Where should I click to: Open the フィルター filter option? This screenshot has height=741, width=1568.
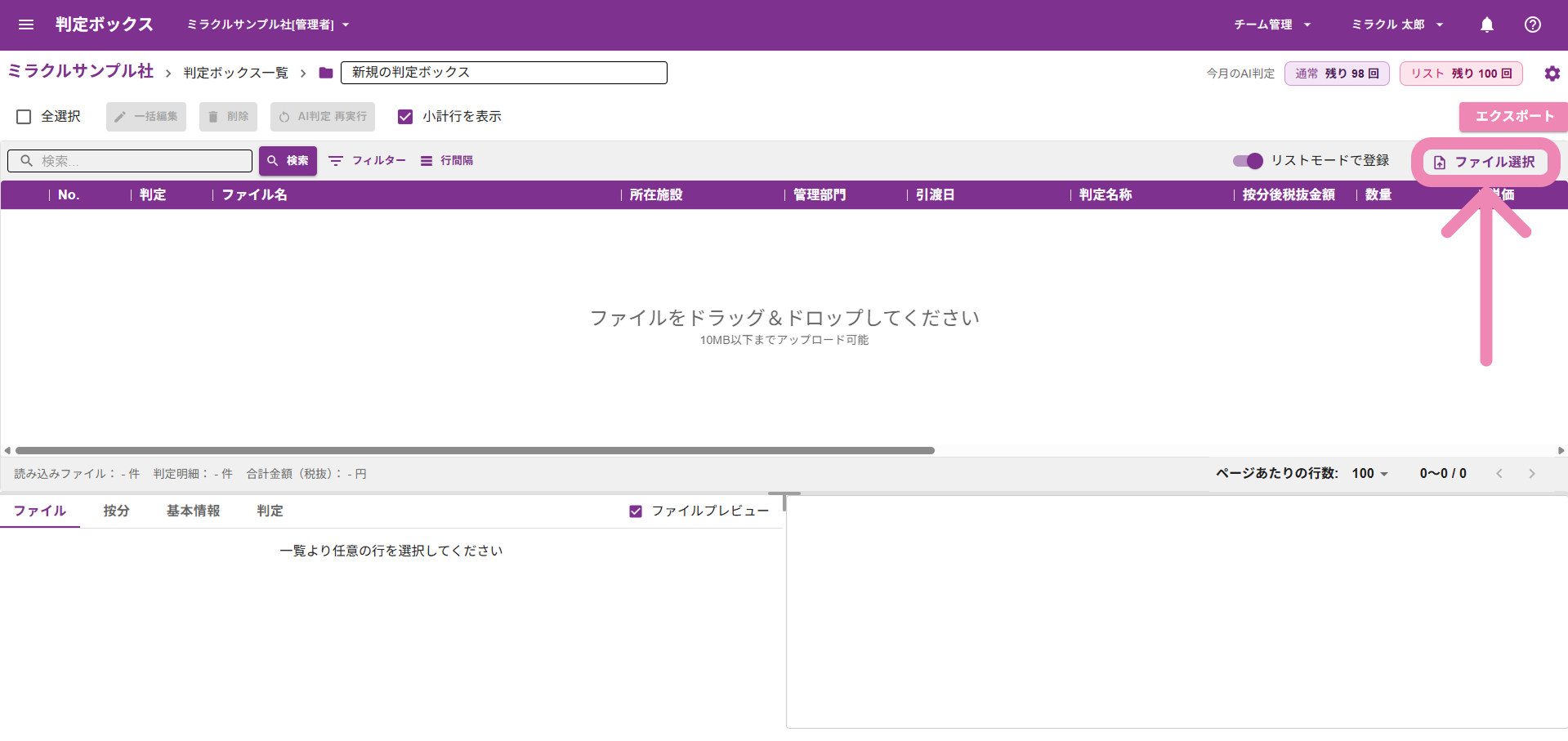[367, 161]
